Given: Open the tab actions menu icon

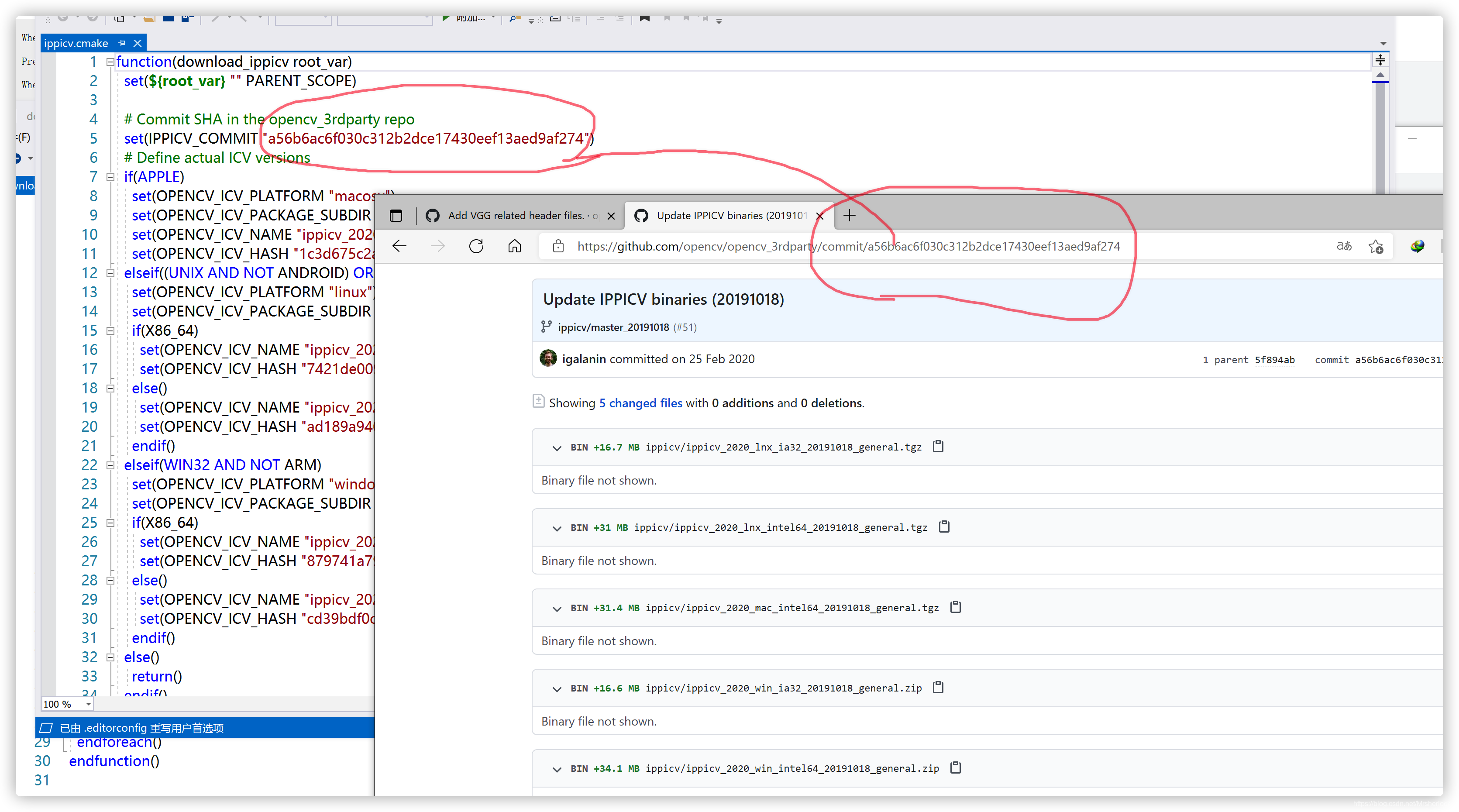Looking at the screenshot, I should pos(396,215).
